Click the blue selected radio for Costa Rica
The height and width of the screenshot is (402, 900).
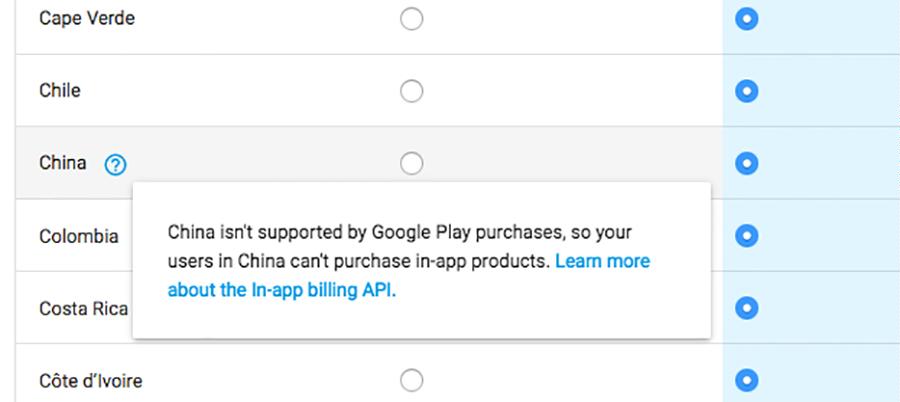[747, 308]
